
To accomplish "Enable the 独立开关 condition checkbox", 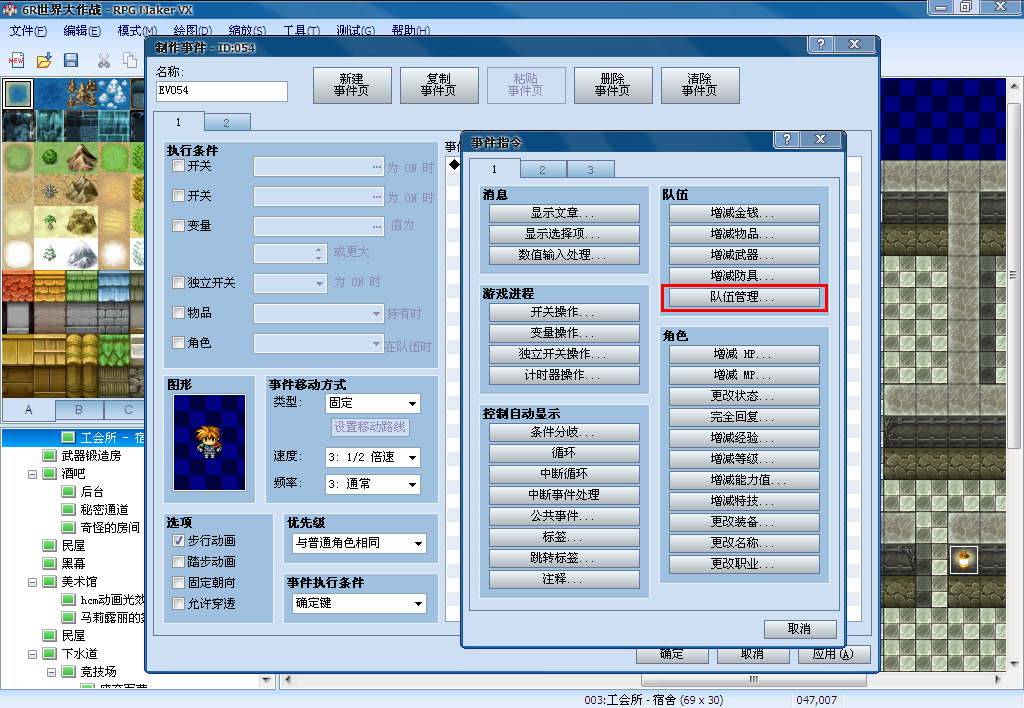I will pyautogui.click(x=178, y=282).
